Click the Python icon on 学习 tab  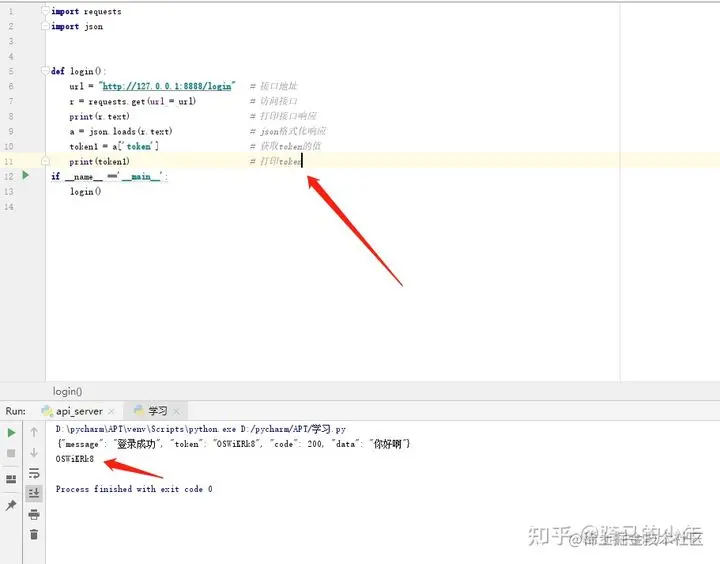(x=139, y=410)
